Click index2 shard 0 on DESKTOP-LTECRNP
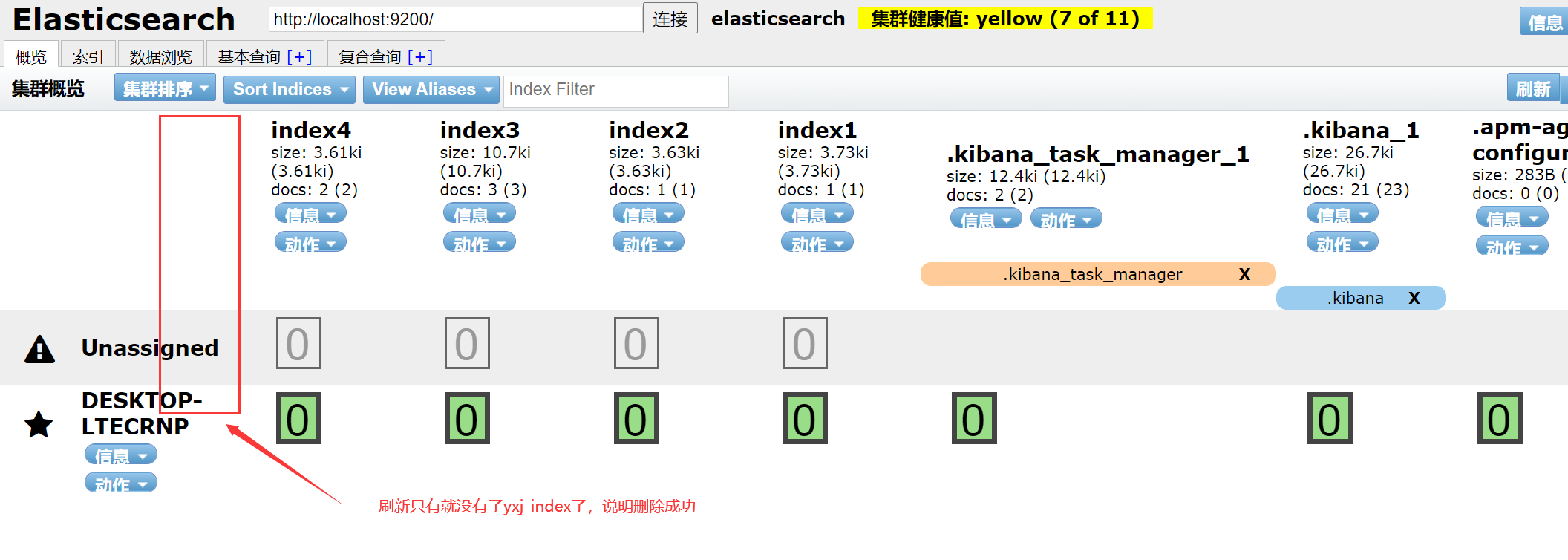The height and width of the screenshot is (560, 1568). (636, 418)
